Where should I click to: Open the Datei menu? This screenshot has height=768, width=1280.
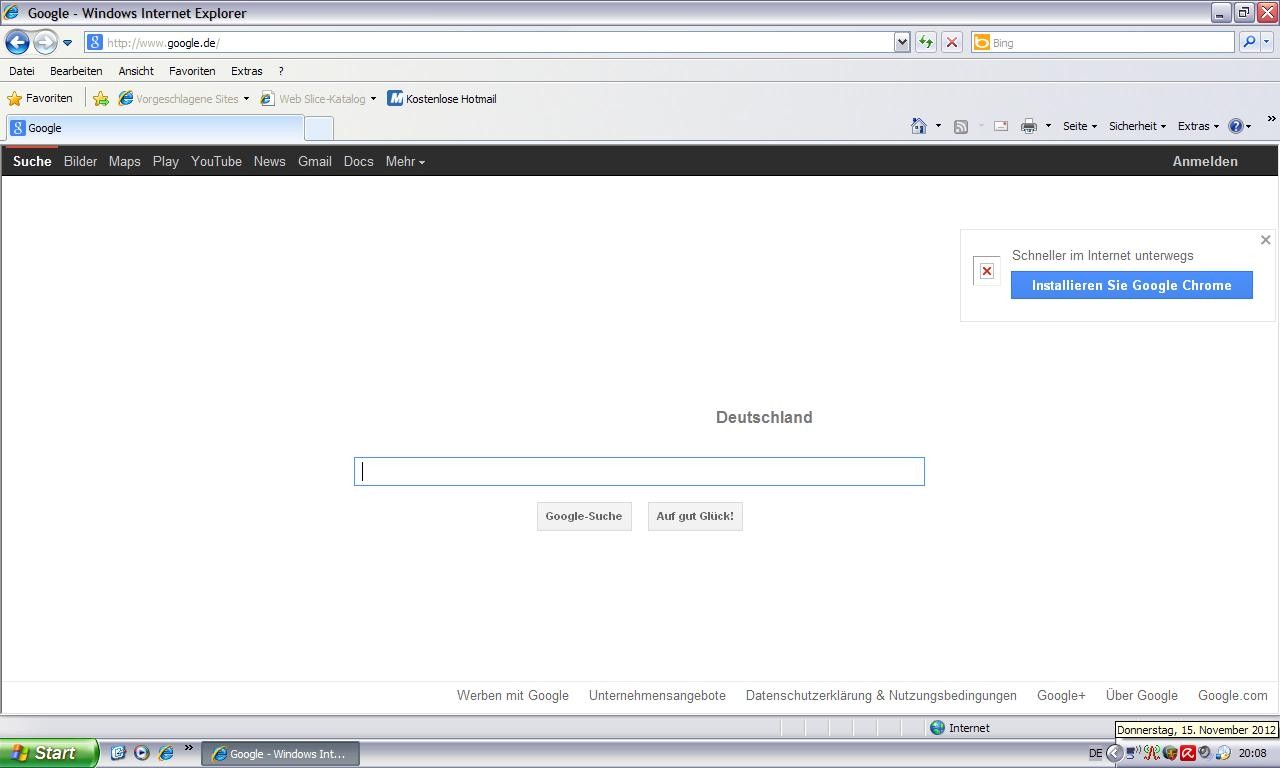[x=22, y=71]
